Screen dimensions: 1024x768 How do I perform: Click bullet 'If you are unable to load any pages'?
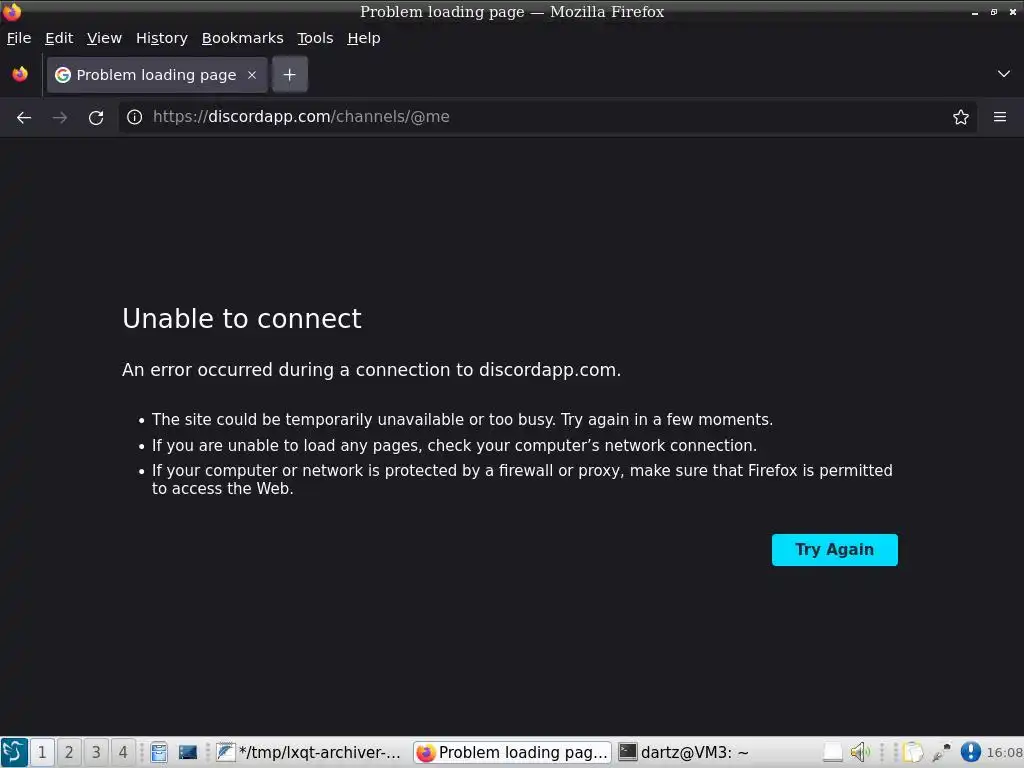pyautogui.click(x=455, y=445)
